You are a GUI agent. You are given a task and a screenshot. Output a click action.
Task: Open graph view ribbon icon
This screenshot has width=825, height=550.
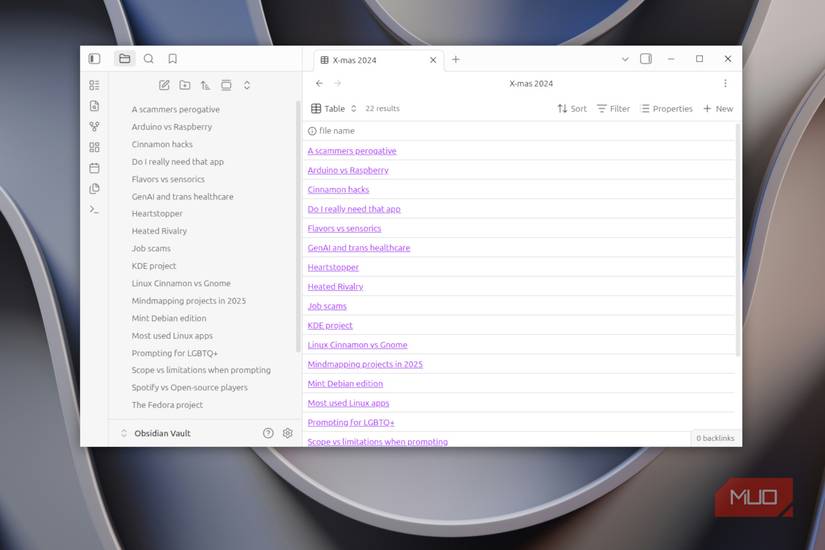click(94, 126)
